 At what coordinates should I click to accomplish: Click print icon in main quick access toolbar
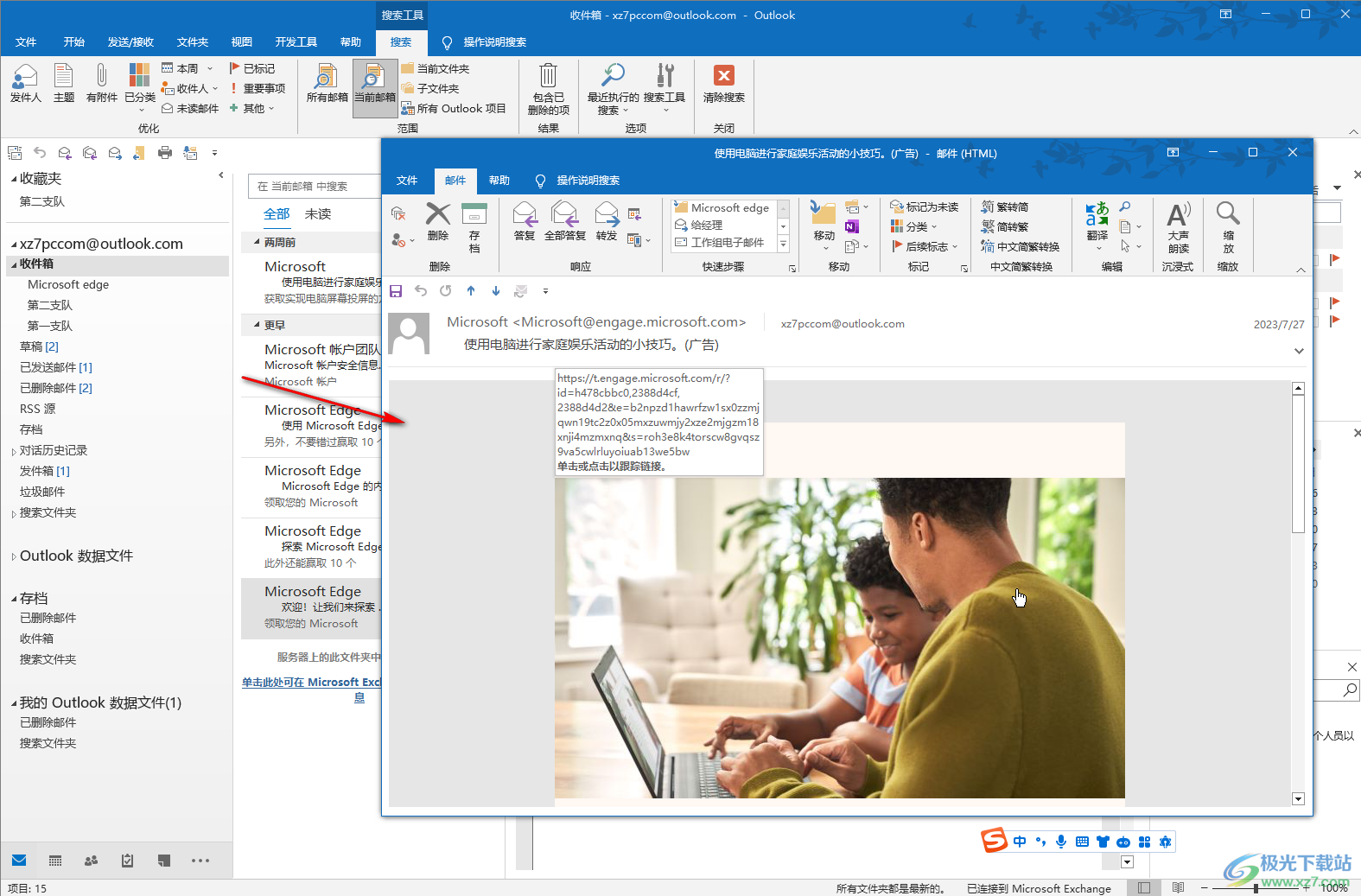pyautogui.click(x=165, y=153)
